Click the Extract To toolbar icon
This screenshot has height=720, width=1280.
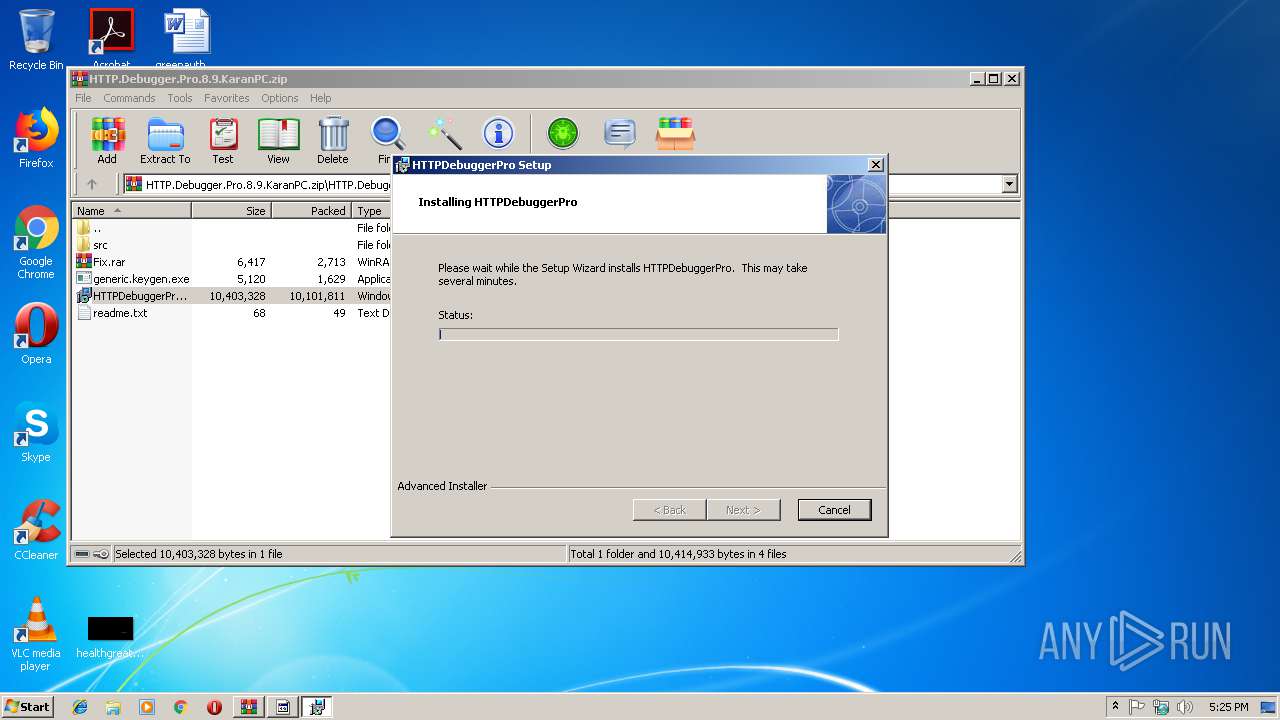tap(165, 140)
